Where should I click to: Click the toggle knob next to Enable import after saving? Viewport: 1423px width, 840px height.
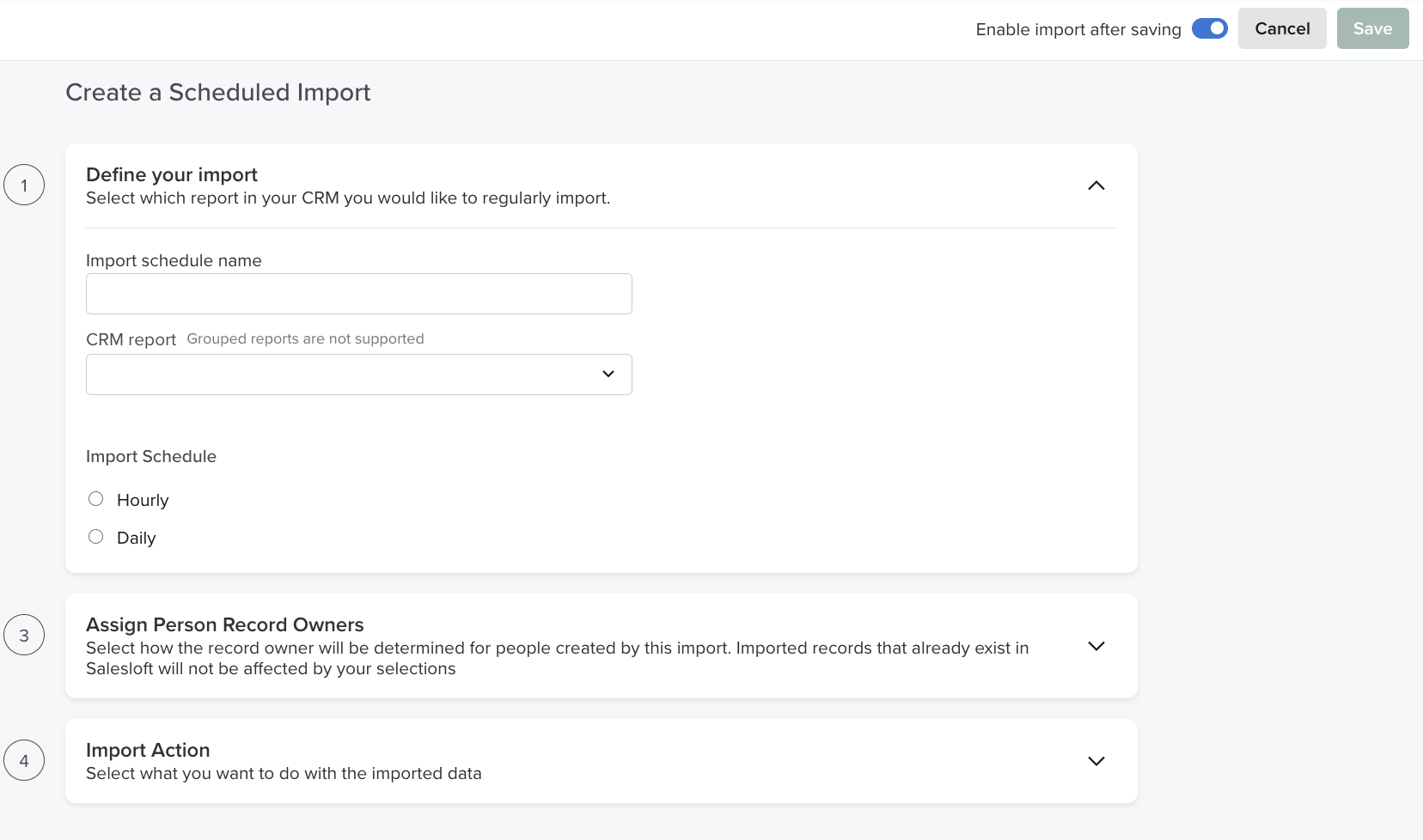(1217, 28)
